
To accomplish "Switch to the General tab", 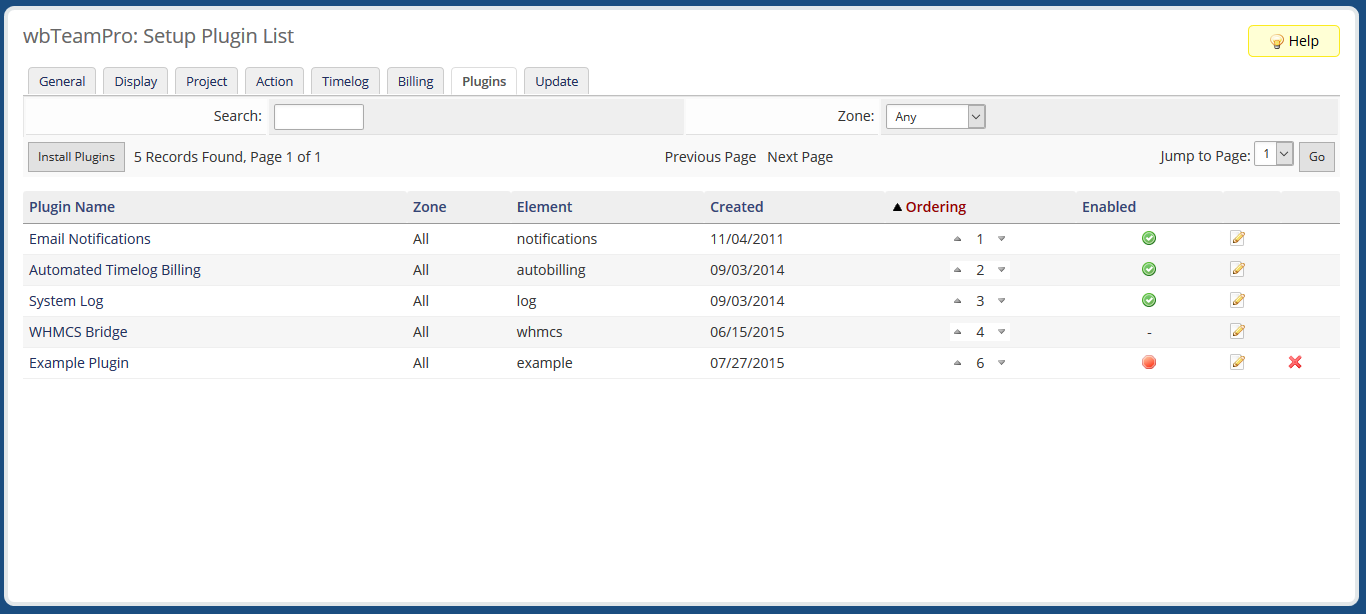I will (x=62, y=82).
